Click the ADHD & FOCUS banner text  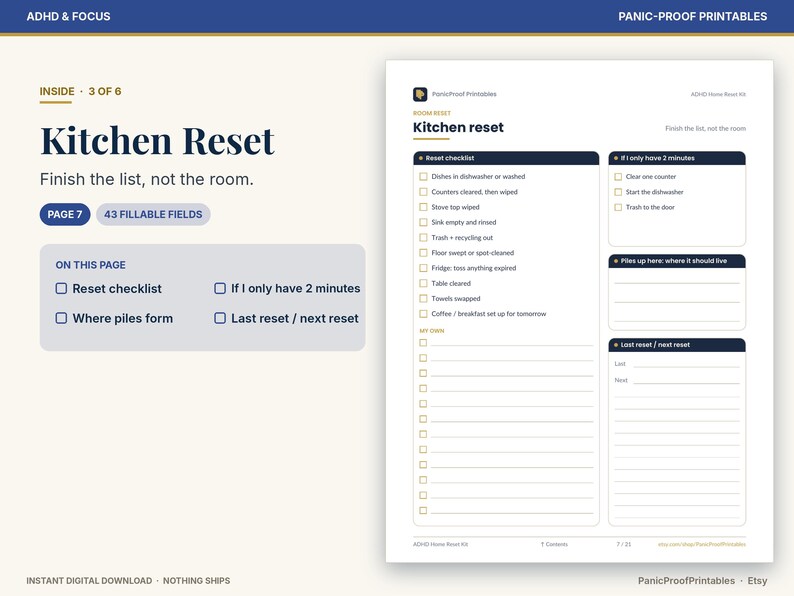68,16
